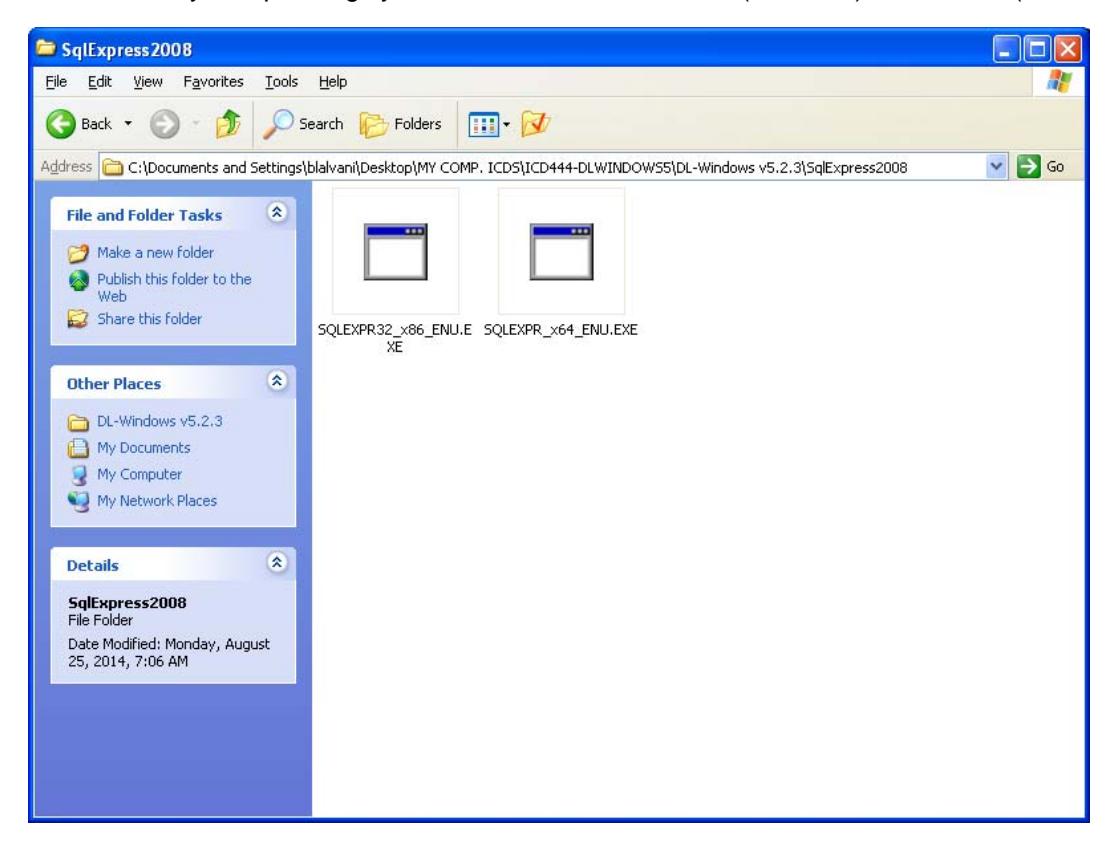
Task: Click the green Back arrow icon
Action: point(61,124)
